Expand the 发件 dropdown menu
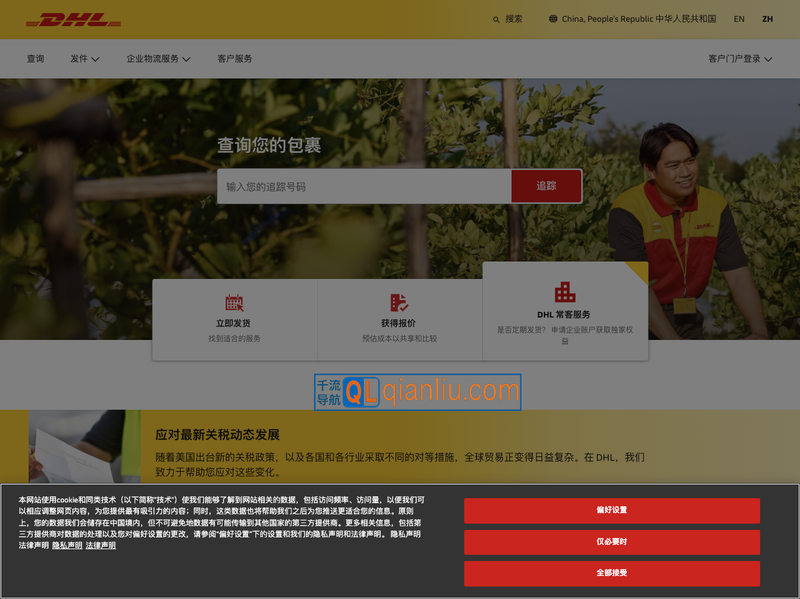This screenshot has width=800, height=599. coord(84,58)
